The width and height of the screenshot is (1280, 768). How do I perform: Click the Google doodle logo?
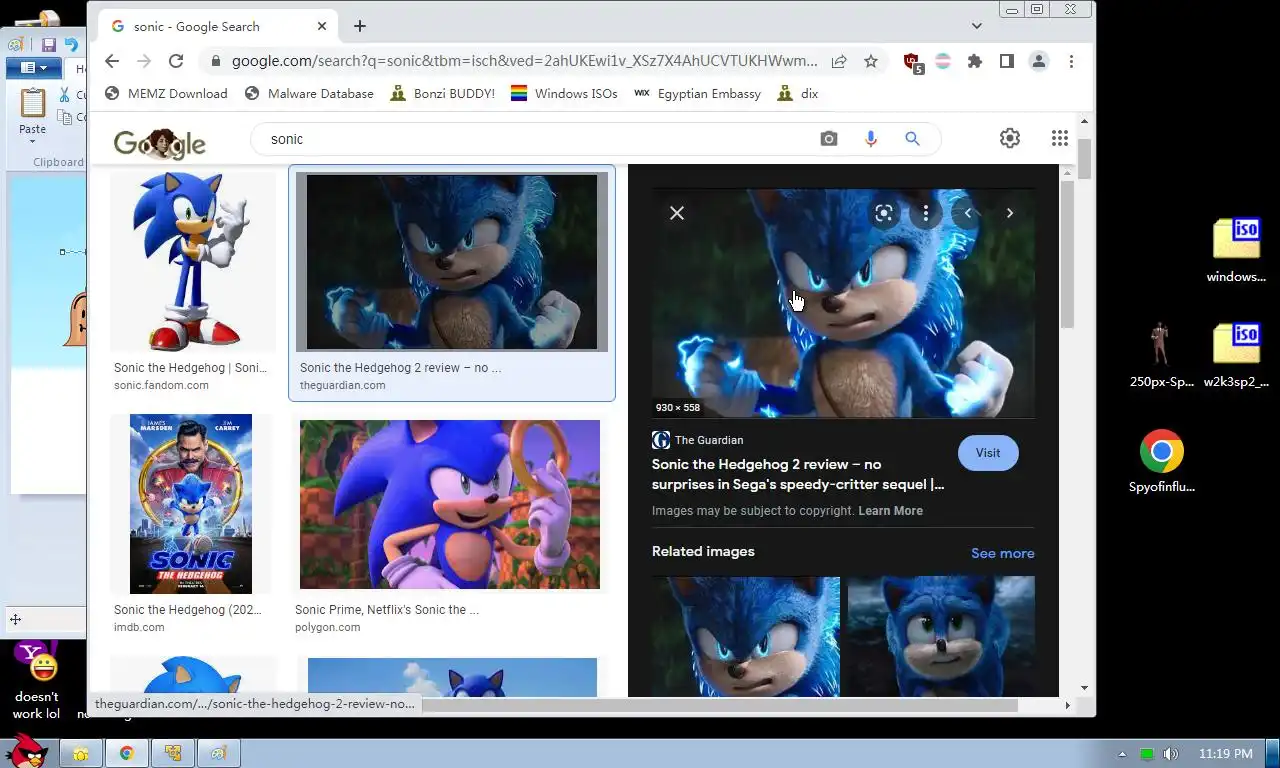(160, 143)
